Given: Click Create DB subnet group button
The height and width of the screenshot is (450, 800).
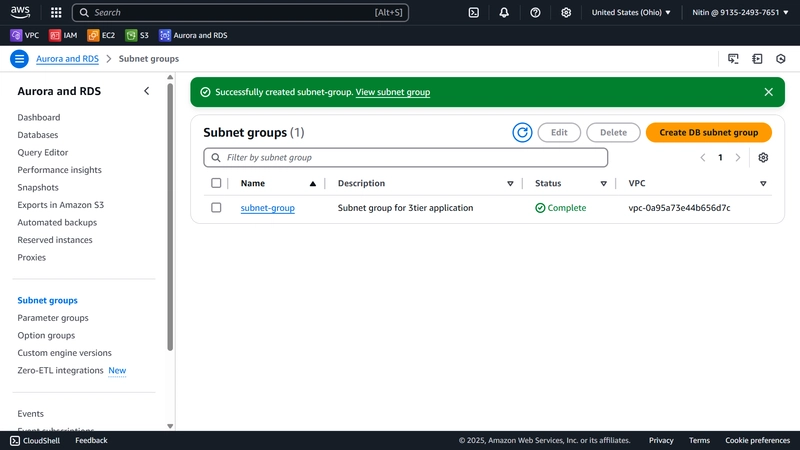Looking at the screenshot, I should coord(709,133).
